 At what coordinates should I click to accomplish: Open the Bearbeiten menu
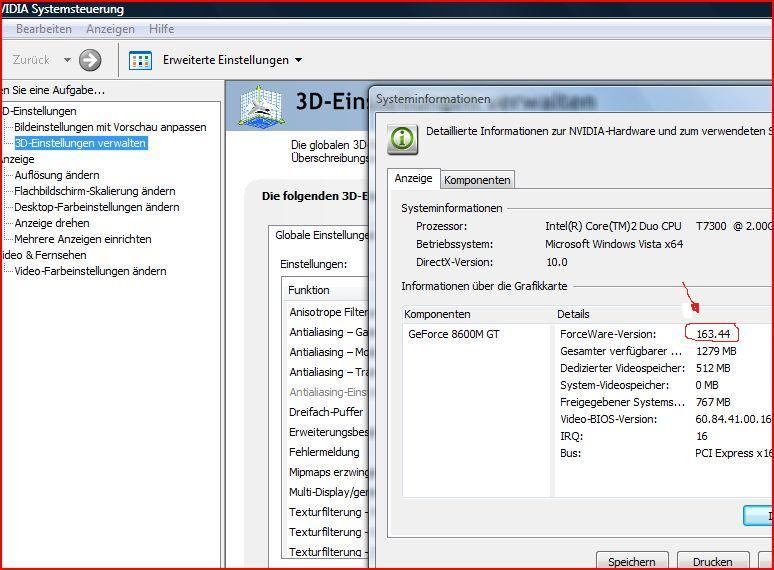pos(43,29)
